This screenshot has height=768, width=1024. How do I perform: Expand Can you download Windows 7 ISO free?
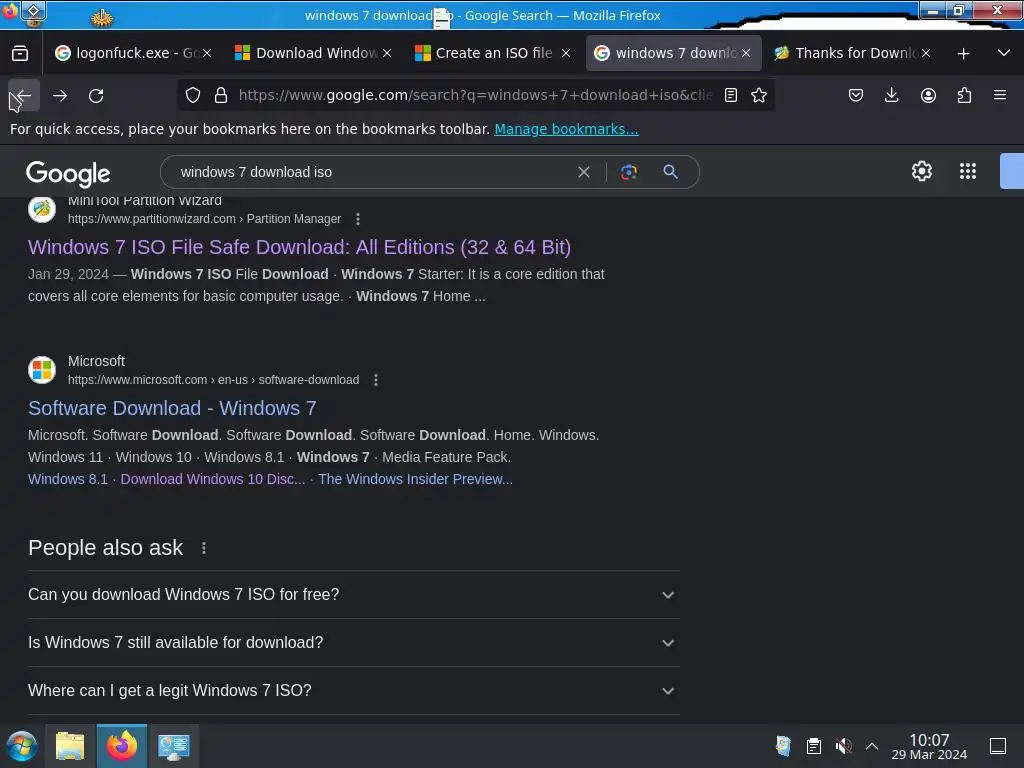(353, 595)
